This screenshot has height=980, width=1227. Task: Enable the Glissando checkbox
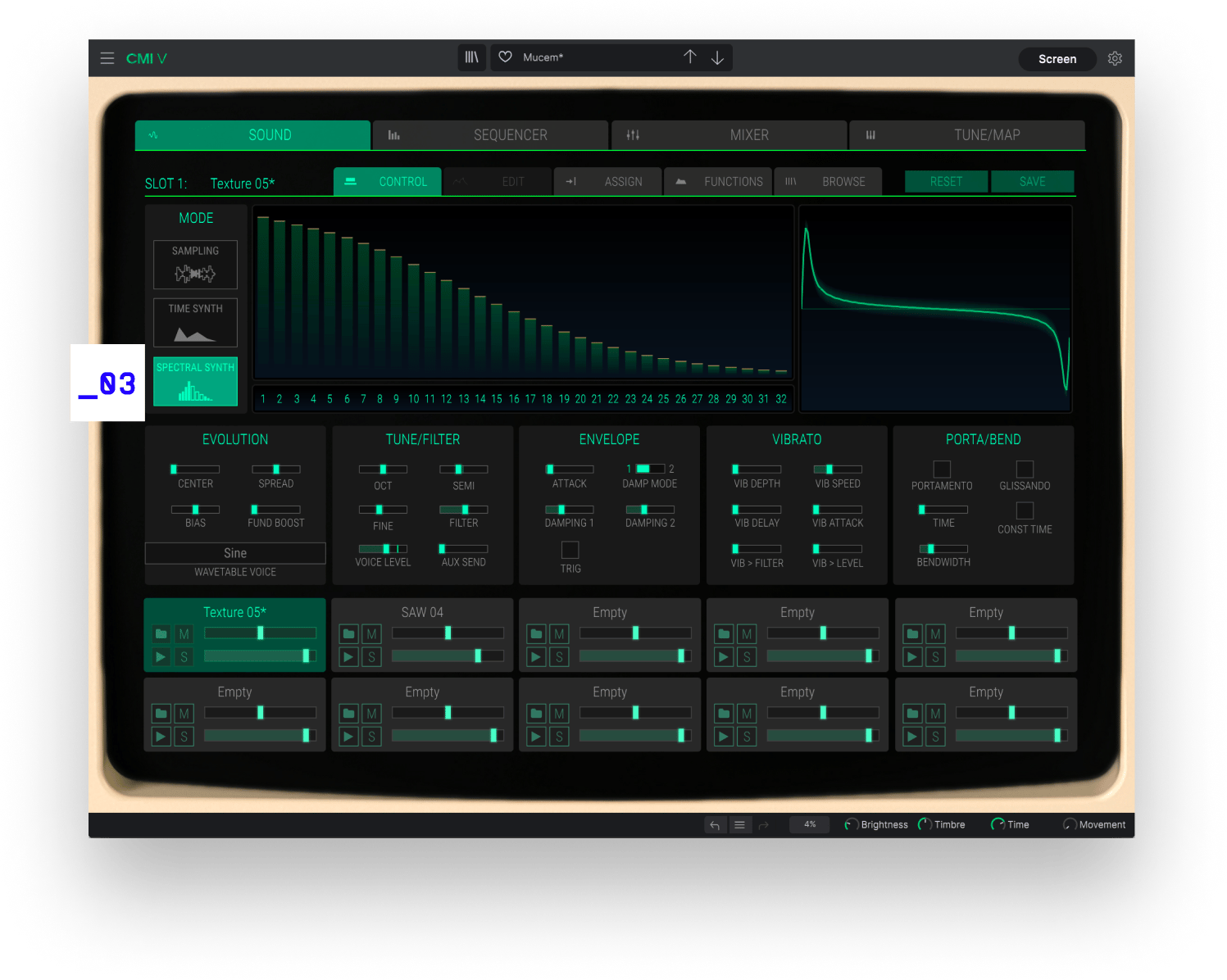click(1025, 469)
